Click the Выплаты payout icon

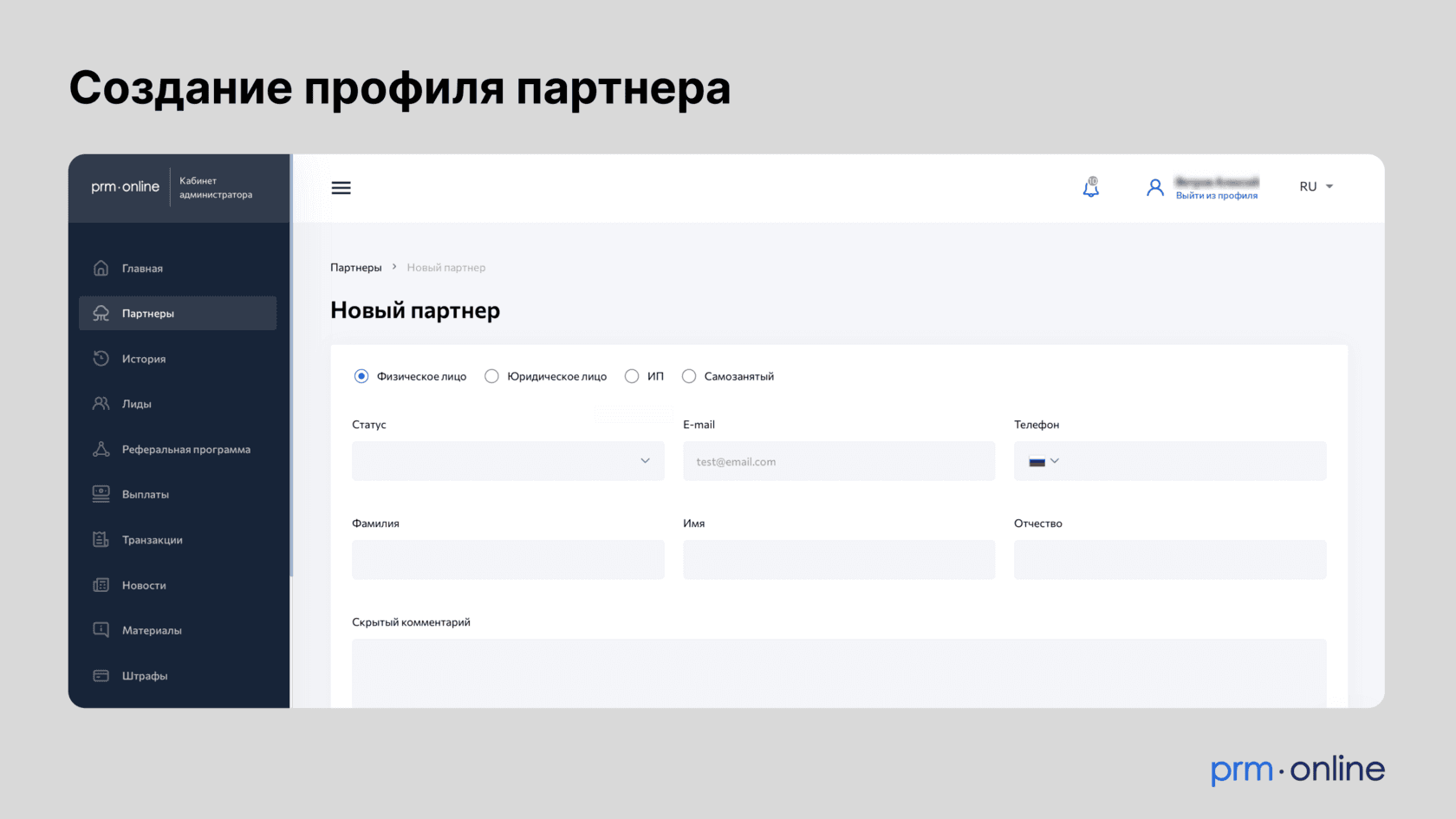point(101,494)
